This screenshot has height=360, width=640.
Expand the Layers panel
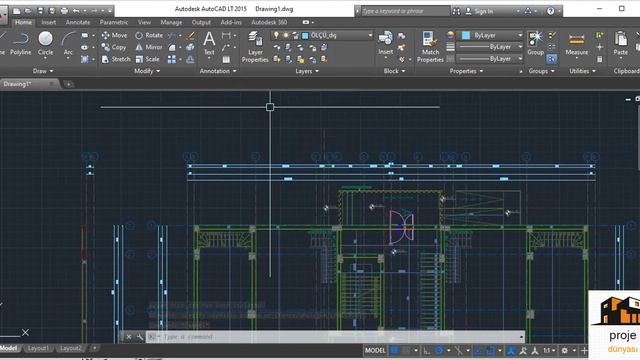307,71
